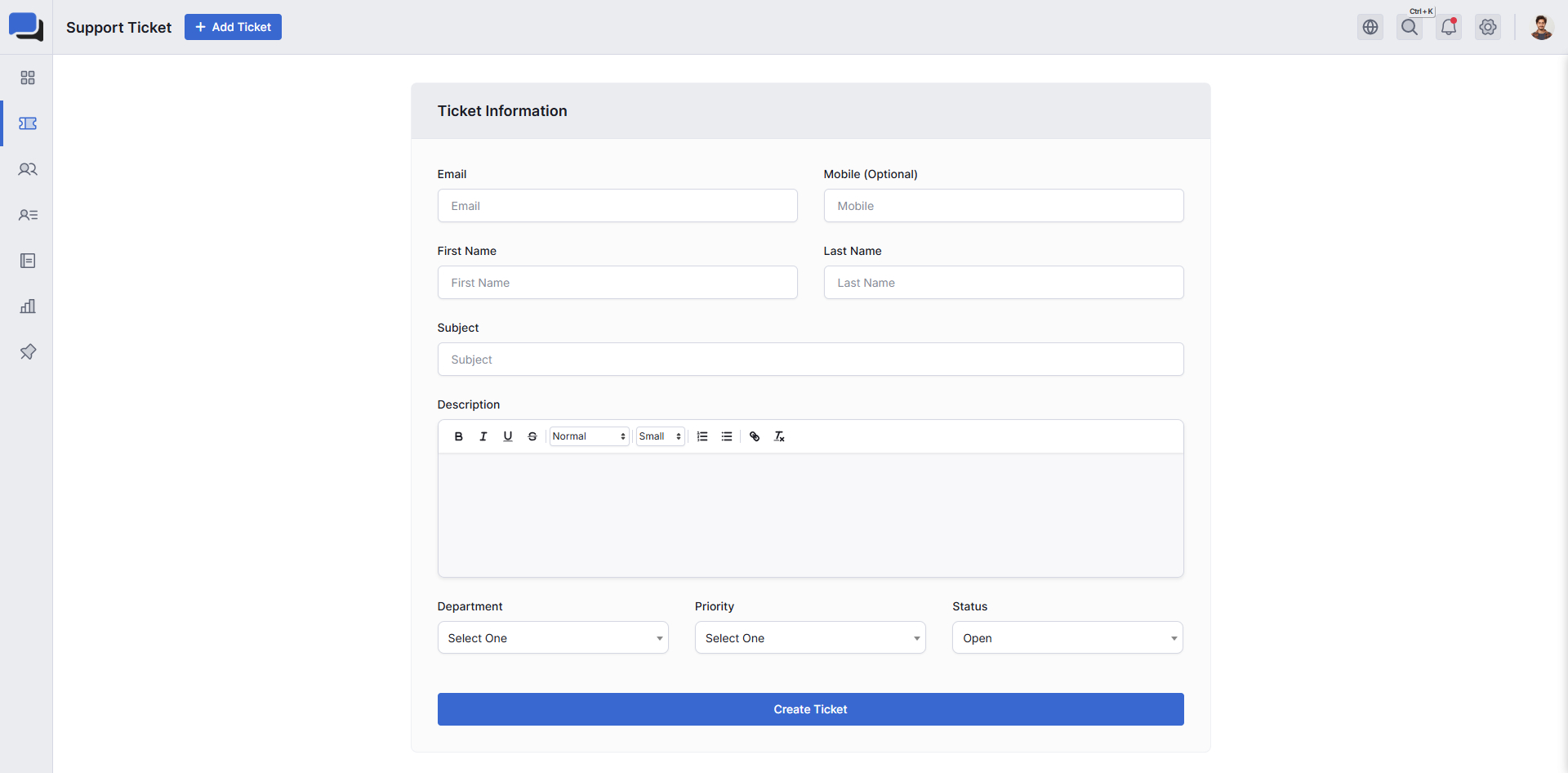This screenshot has height=773, width=1568.
Task: Click the dashboard grid icon
Action: click(x=28, y=78)
